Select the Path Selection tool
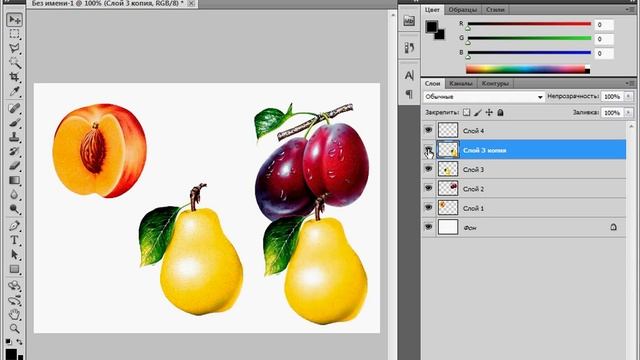Screen dimensions: 640x360 click(x=14, y=254)
